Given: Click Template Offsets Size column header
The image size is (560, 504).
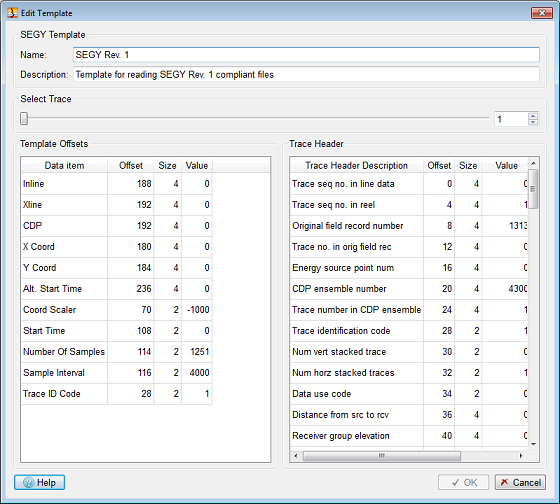Looking at the screenshot, I should [x=168, y=165].
